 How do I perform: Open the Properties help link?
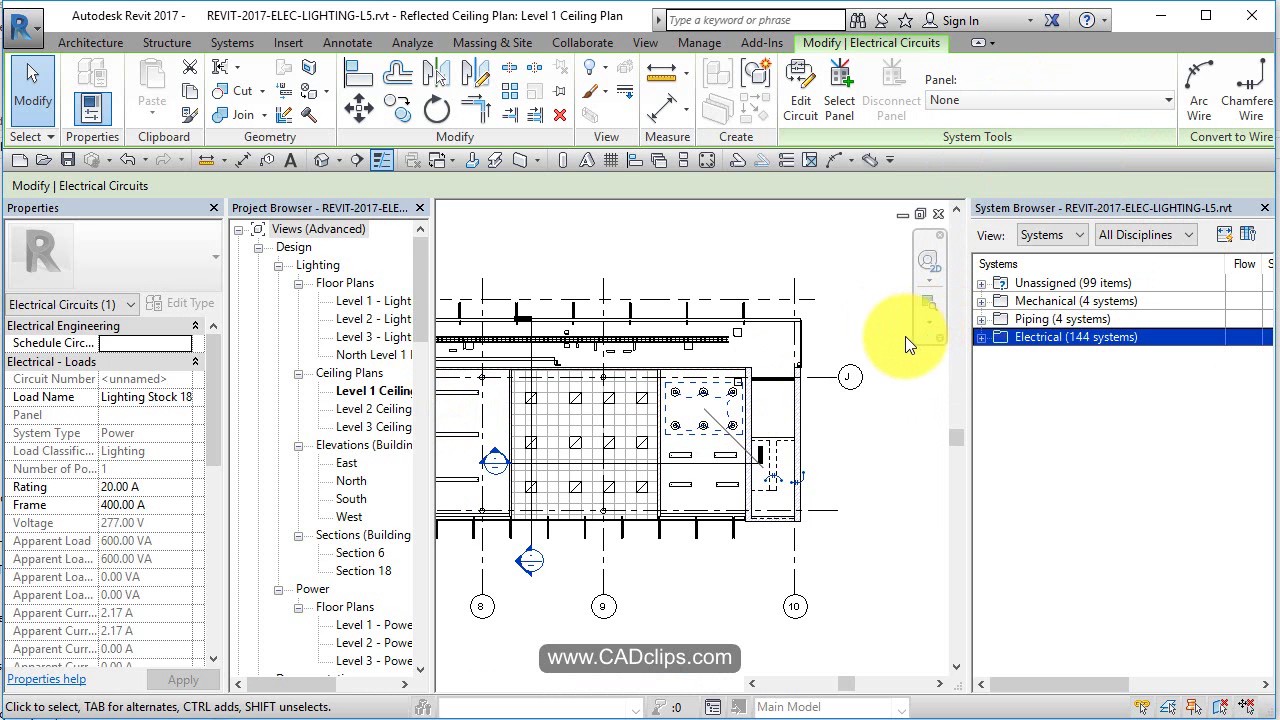(x=46, y=678)
